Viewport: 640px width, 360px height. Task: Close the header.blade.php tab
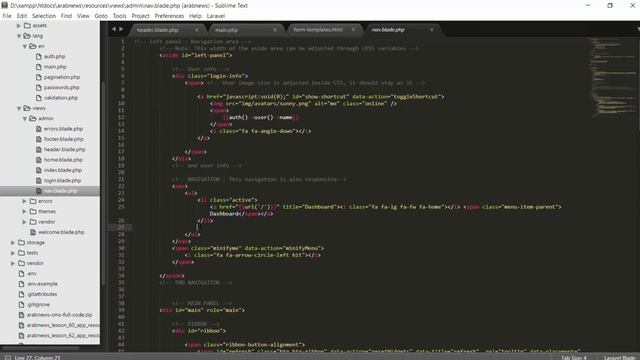197,30
